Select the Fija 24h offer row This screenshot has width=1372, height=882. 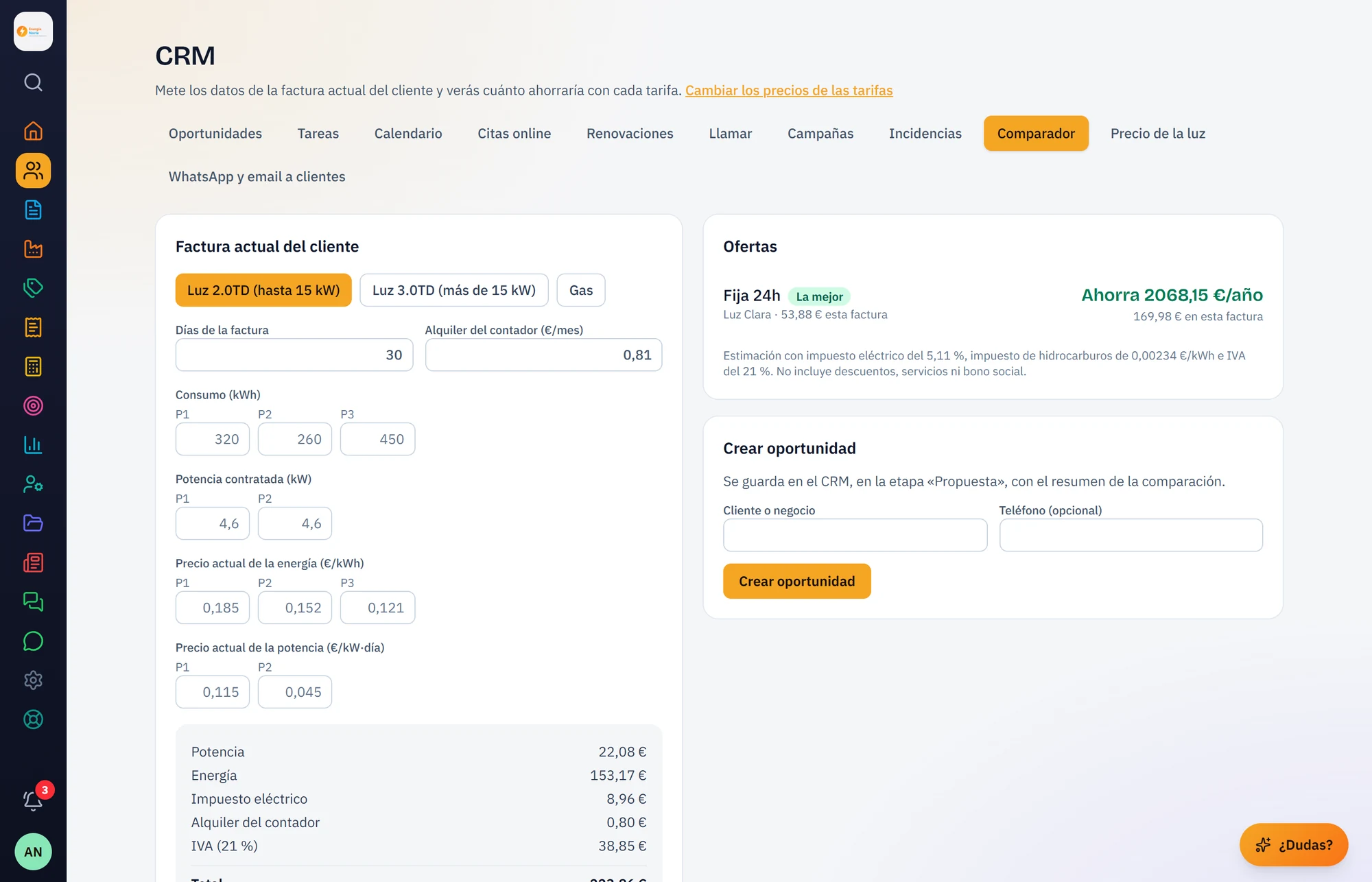993,305
